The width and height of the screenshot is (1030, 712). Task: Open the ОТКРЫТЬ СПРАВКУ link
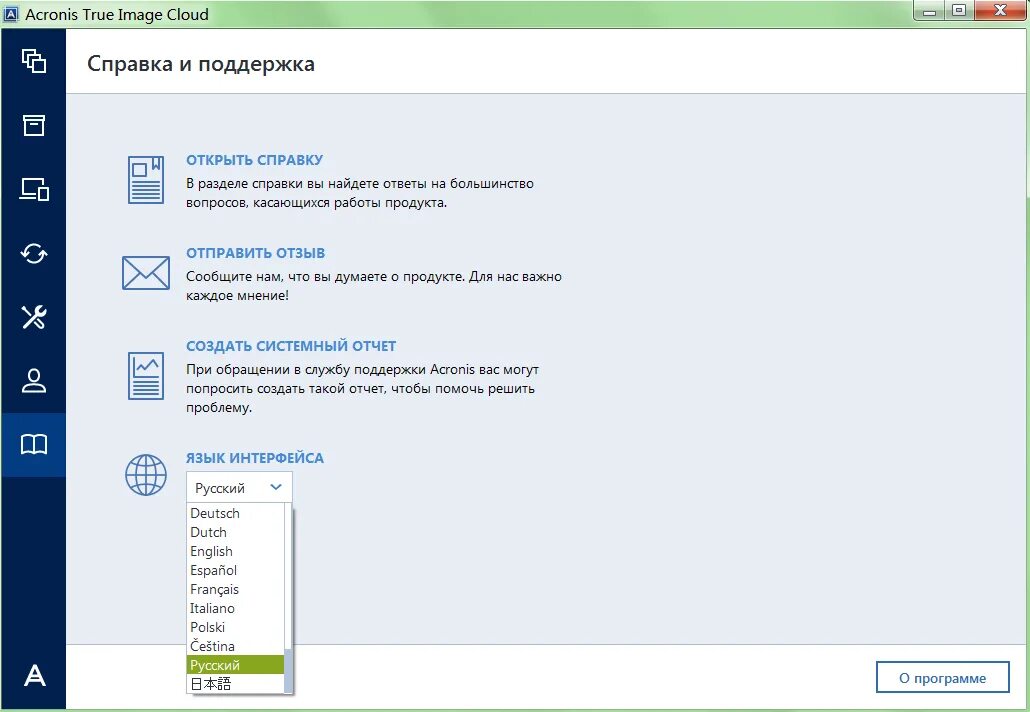coord(254,160)
